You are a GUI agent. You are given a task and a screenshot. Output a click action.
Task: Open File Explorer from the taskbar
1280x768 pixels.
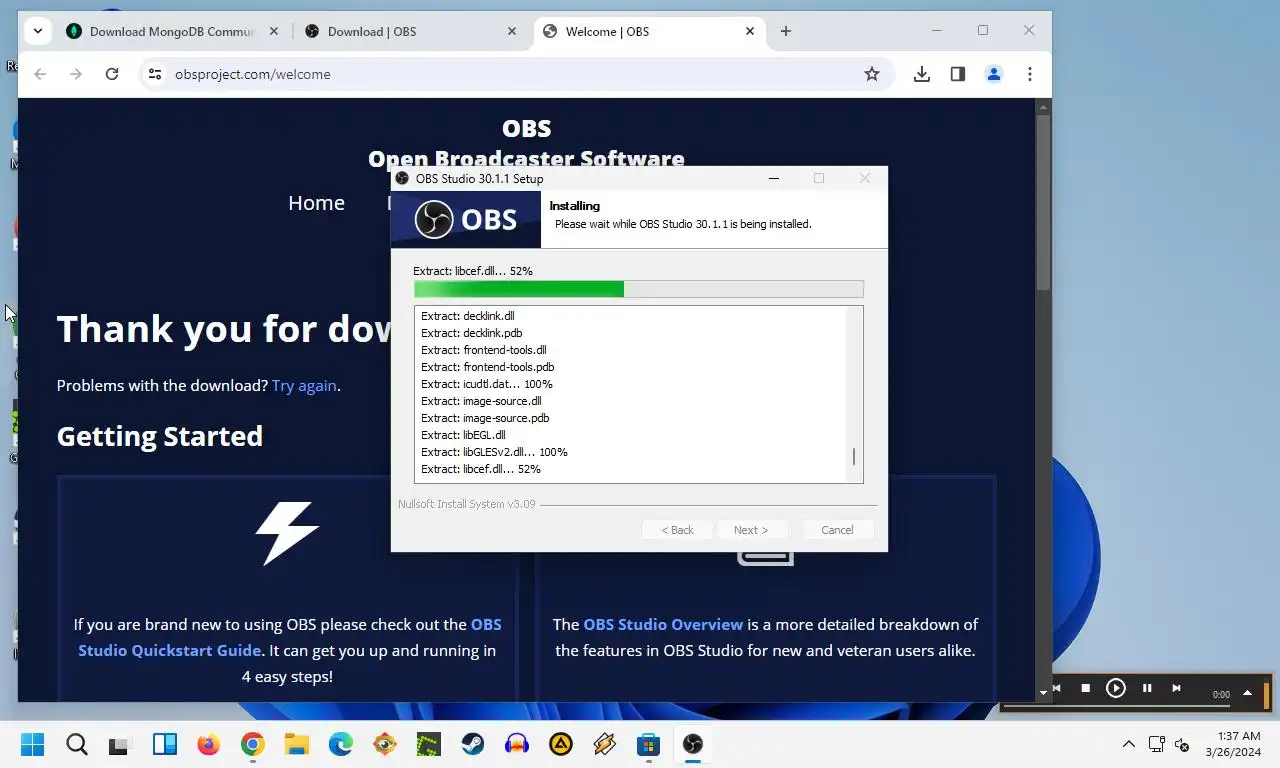[296, 744]
